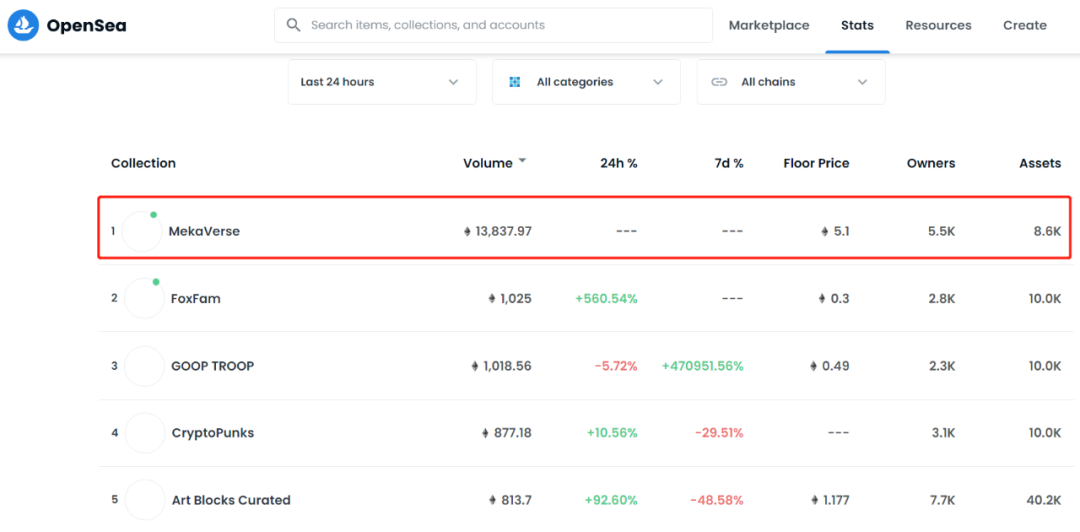The image size is (1080, 532).
Task: Sort by the Volume column header
Action: click(x=488, y=163)
